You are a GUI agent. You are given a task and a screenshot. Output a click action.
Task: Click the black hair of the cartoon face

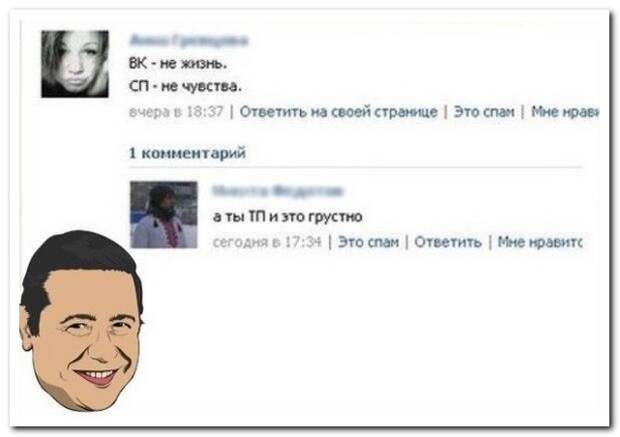79,253
